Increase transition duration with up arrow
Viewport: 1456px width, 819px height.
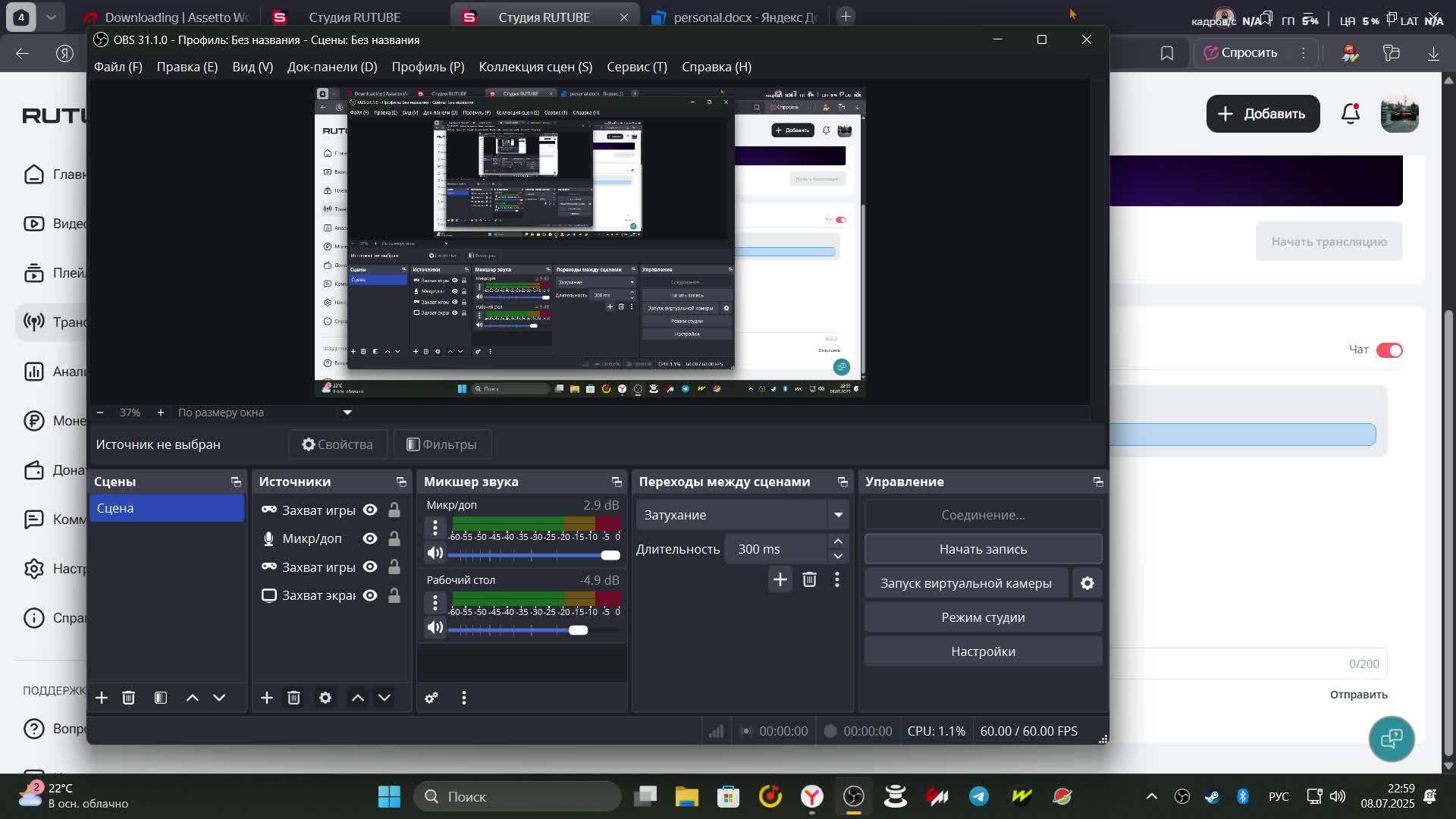coord(838,541)
